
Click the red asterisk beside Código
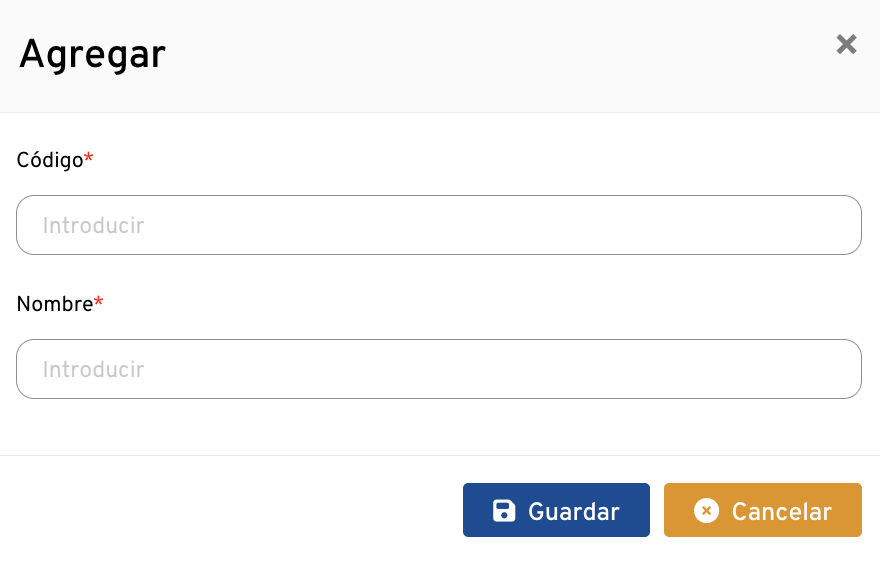click(89, 159)
